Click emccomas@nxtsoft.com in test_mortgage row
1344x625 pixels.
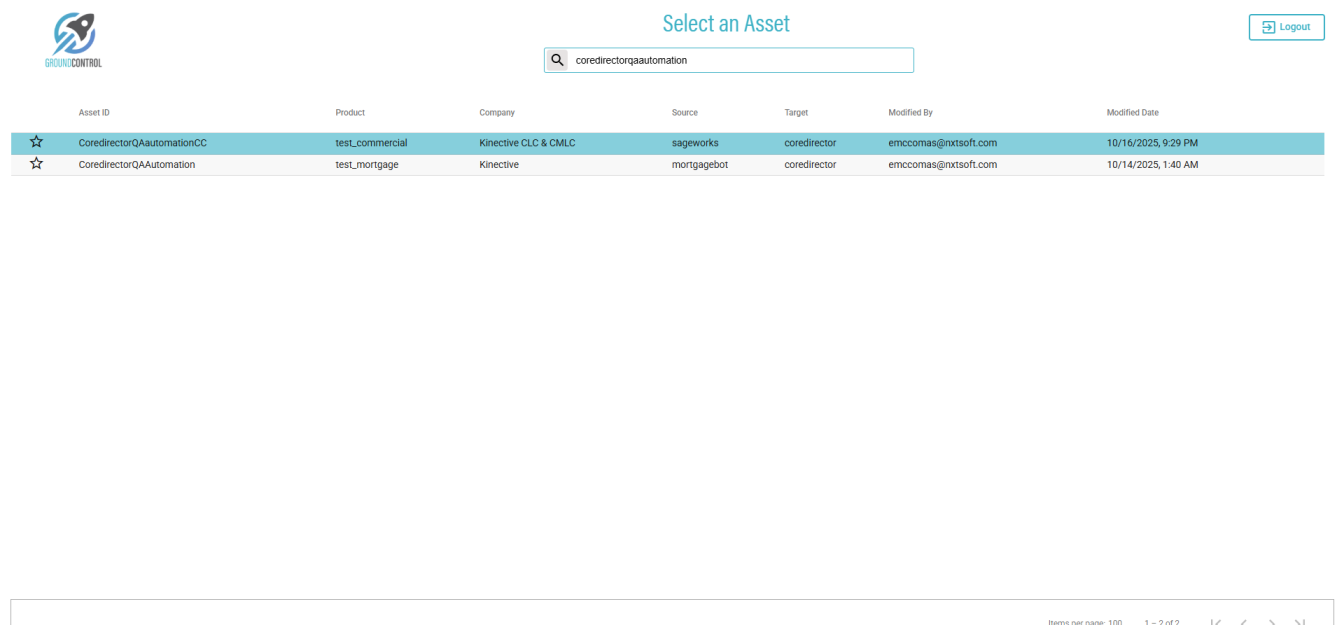[942, 164]
